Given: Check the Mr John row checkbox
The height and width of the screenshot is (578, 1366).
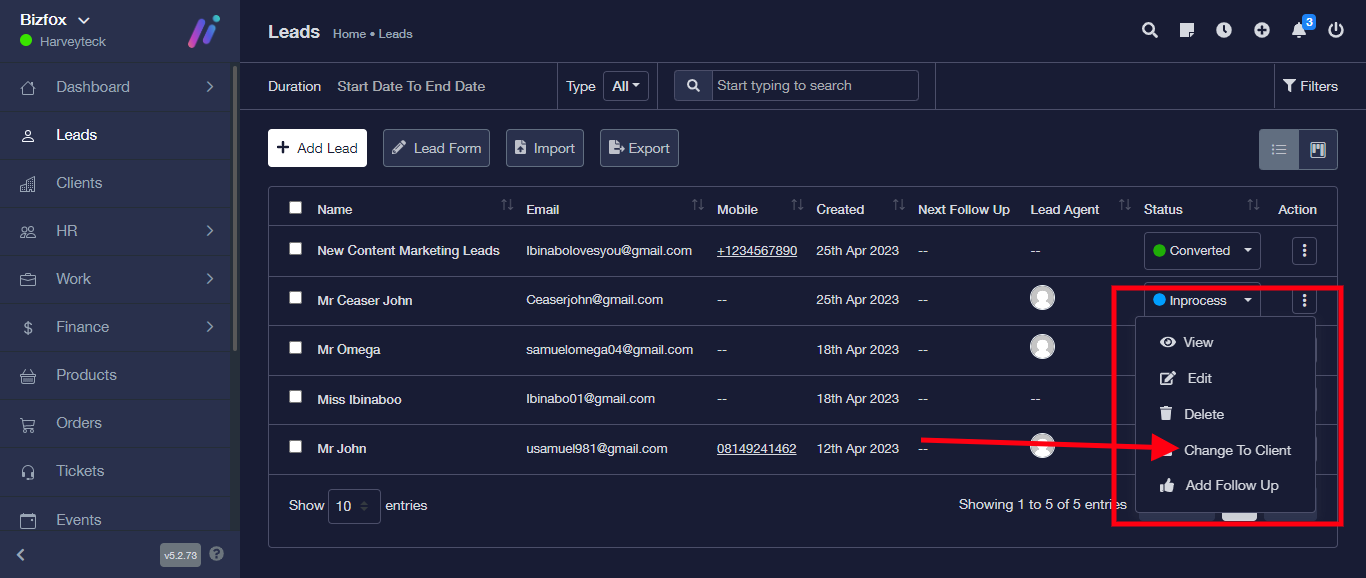Looking at the screenshot, I should (x=295, y=447).
